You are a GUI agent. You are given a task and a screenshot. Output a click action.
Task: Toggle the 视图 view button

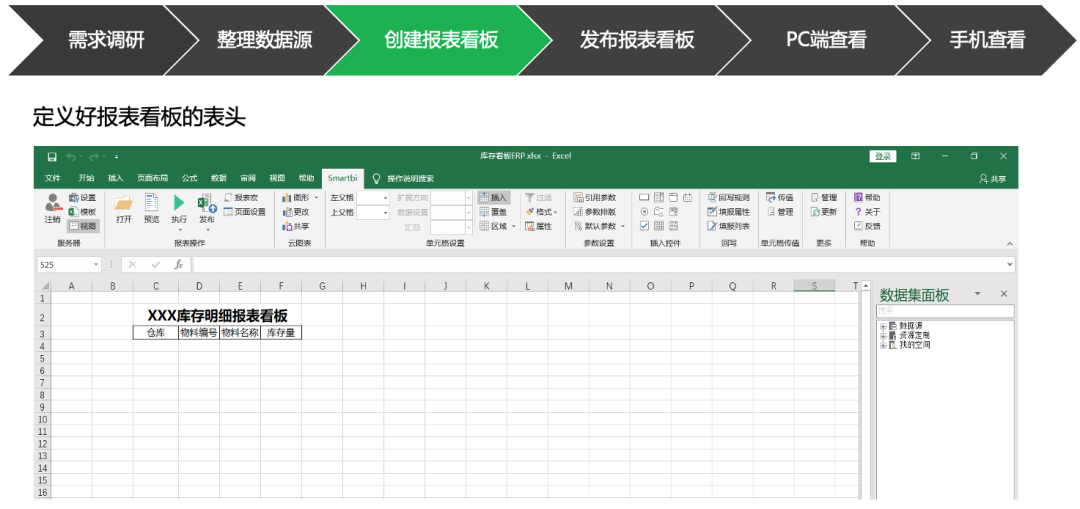pyautogui.click(x=83, y=225)
